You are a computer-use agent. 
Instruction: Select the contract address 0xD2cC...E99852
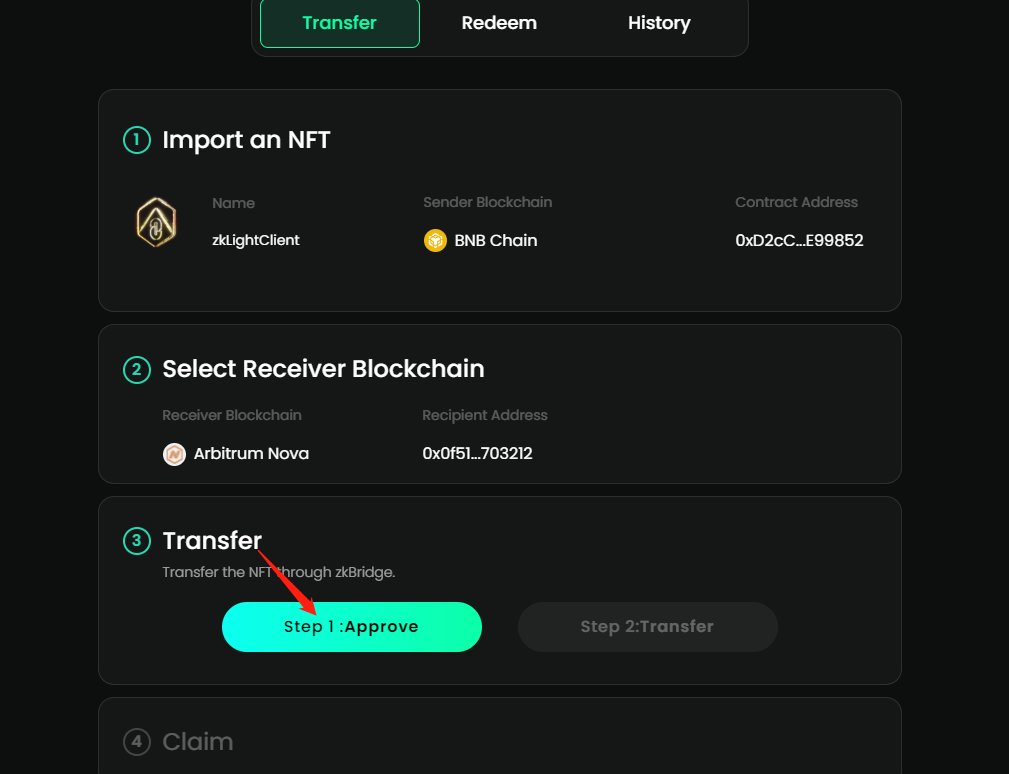799,240
